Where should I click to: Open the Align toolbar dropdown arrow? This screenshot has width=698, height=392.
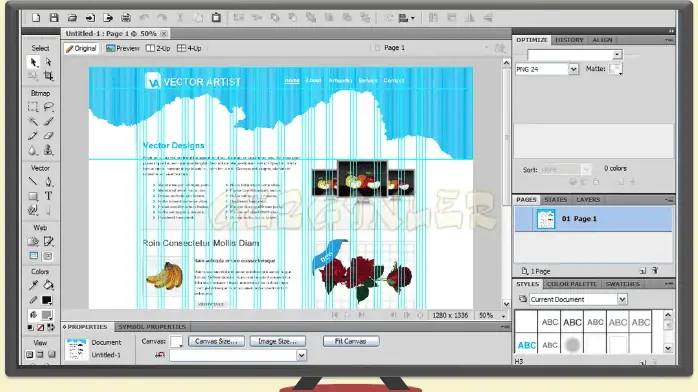[413, 18]
